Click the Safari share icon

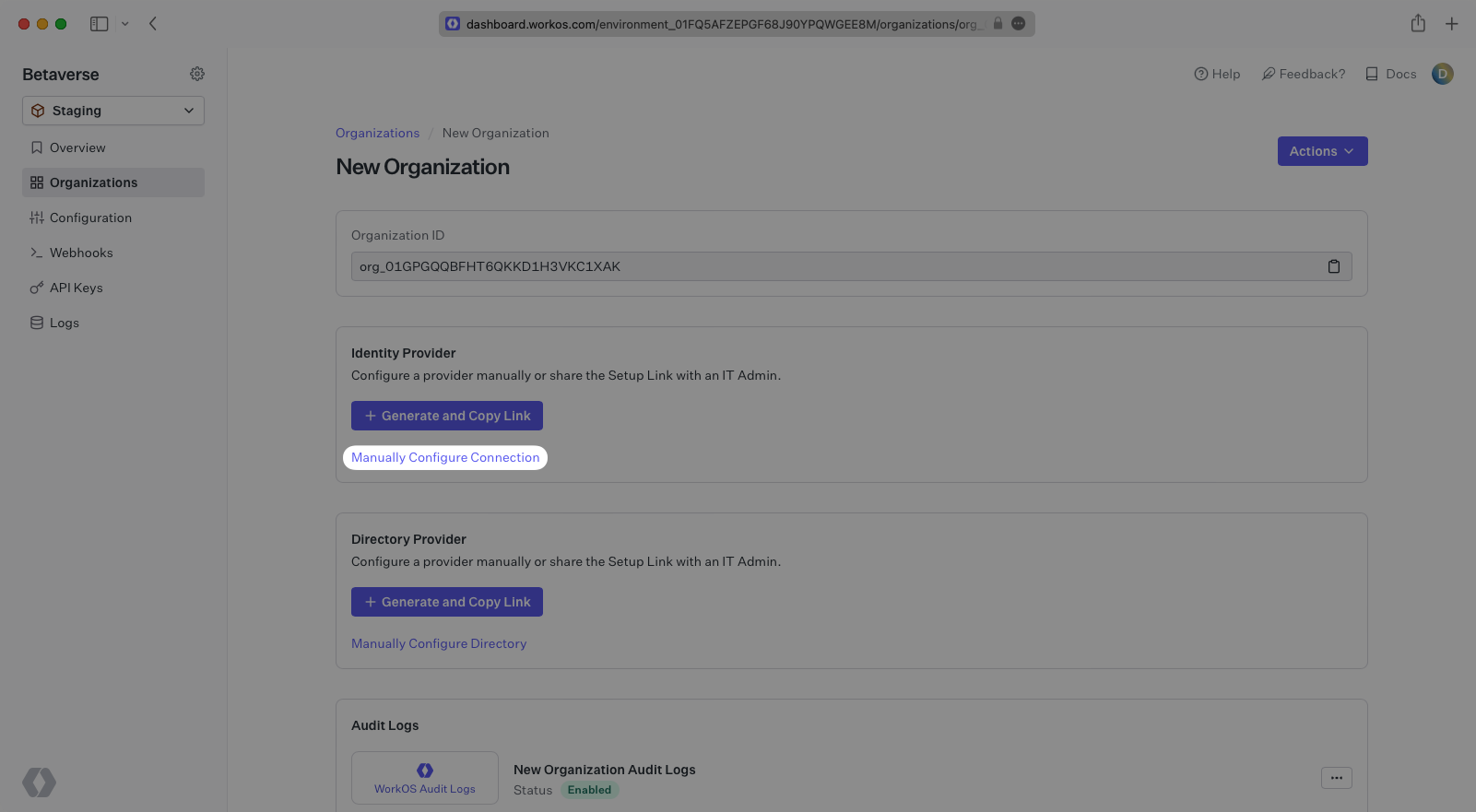pos(1418,24)
